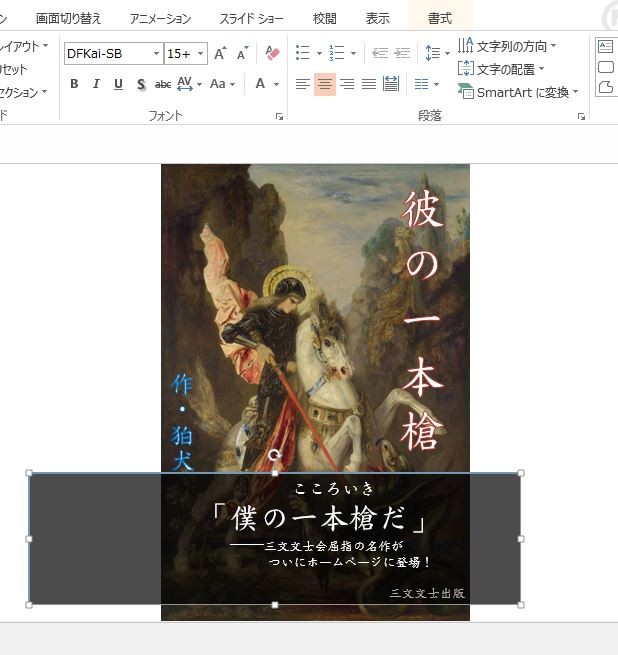Screen dimensions: 618x655
Task: Switch to the 書式 tab
Action: [440, 18]
